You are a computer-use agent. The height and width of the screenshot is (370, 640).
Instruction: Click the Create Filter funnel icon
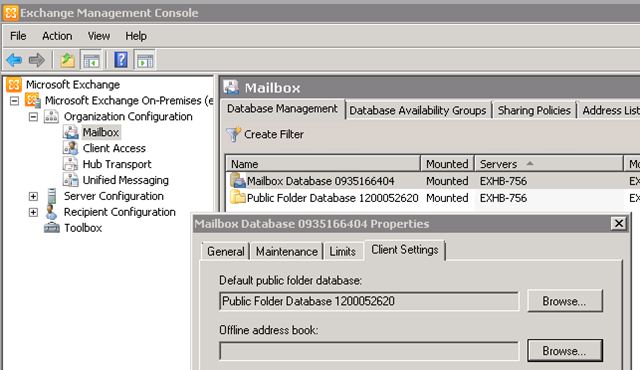[x=234, y=134]
